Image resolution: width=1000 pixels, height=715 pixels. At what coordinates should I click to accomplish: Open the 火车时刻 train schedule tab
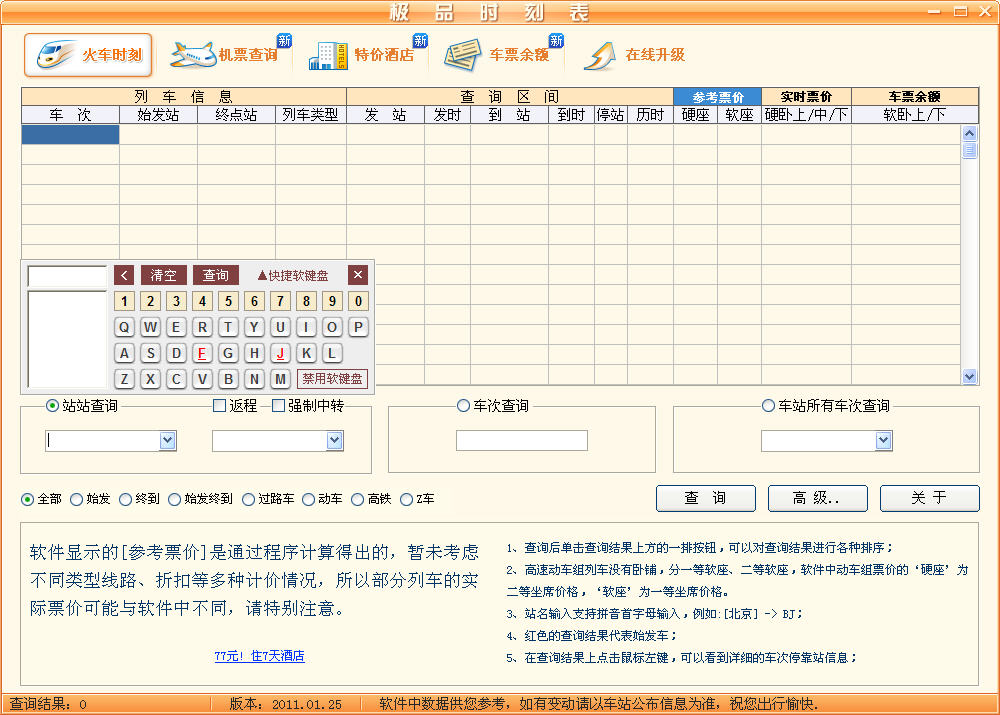tap(88, 55)
